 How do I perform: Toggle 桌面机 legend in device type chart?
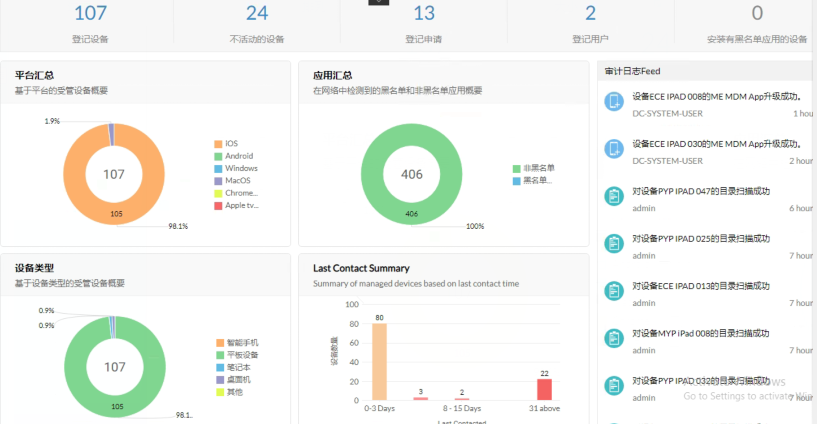coord(233,380)
